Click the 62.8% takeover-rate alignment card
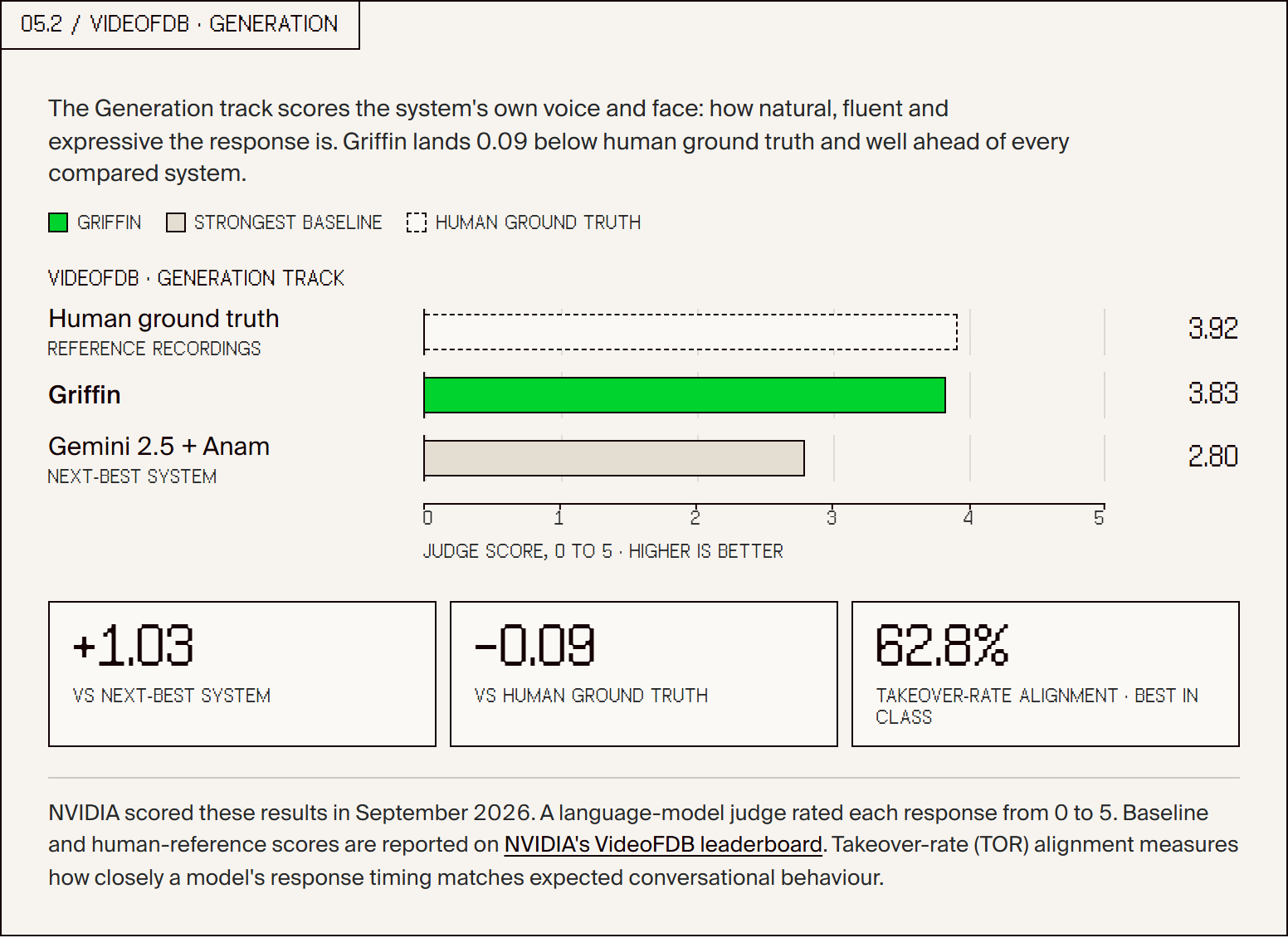Image resolution: width=1288 pixels, height=938 pixels. [1046, 674]
